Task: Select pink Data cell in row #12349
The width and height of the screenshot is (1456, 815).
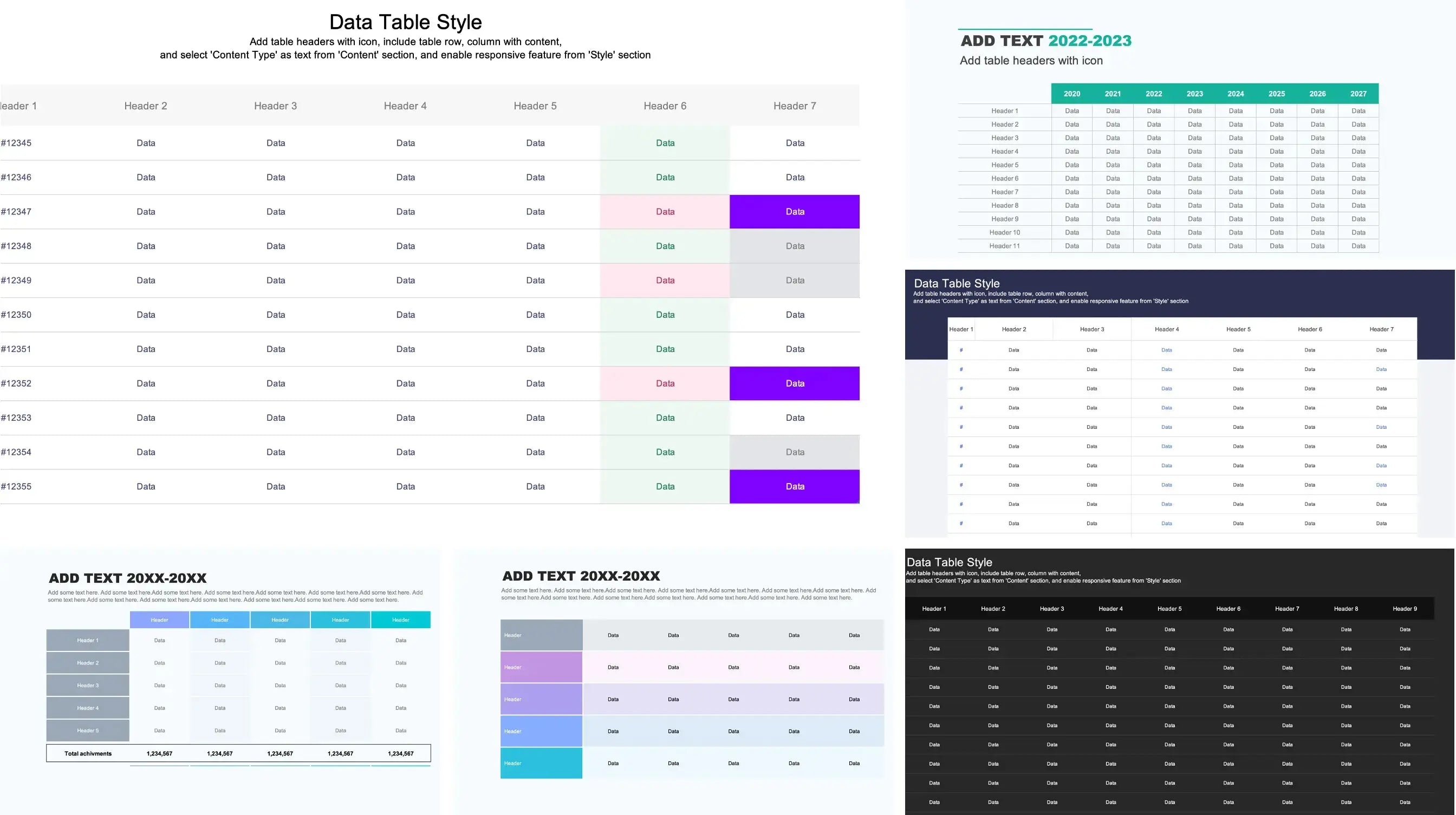Action: pos(665,281)
